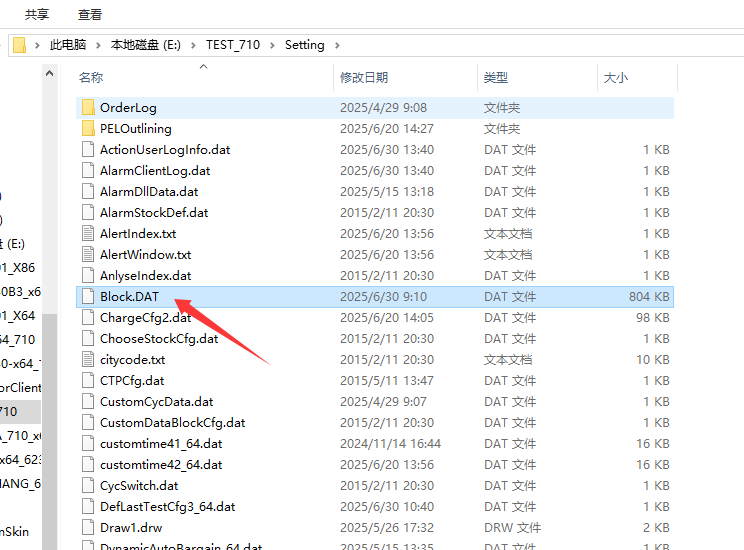Open the (E:) drive in navigation pane
This screenshot has height=550, width=744.
point(12,244)
